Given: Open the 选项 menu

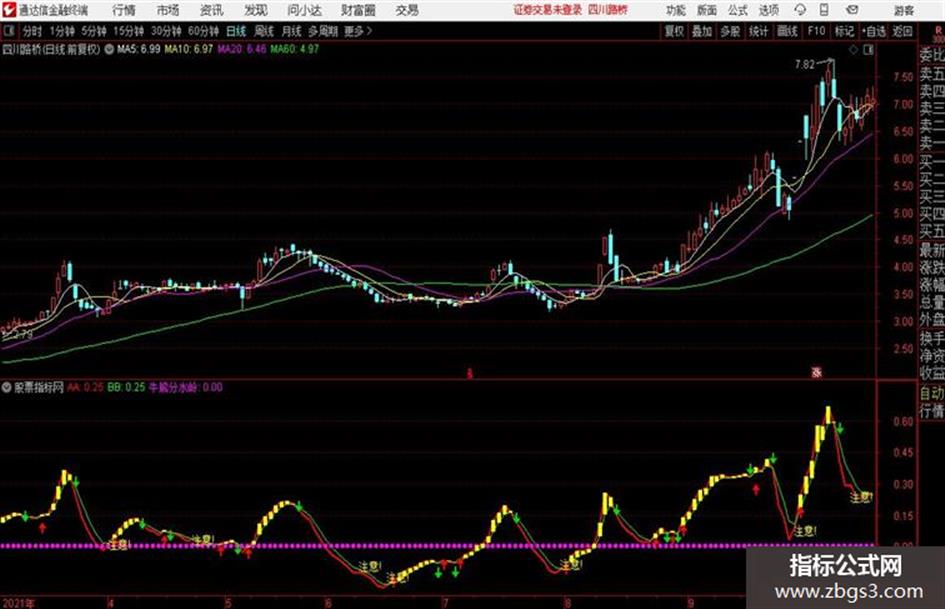Looking at the screenshot, I should pyautogui.click(x=768, y=10).
